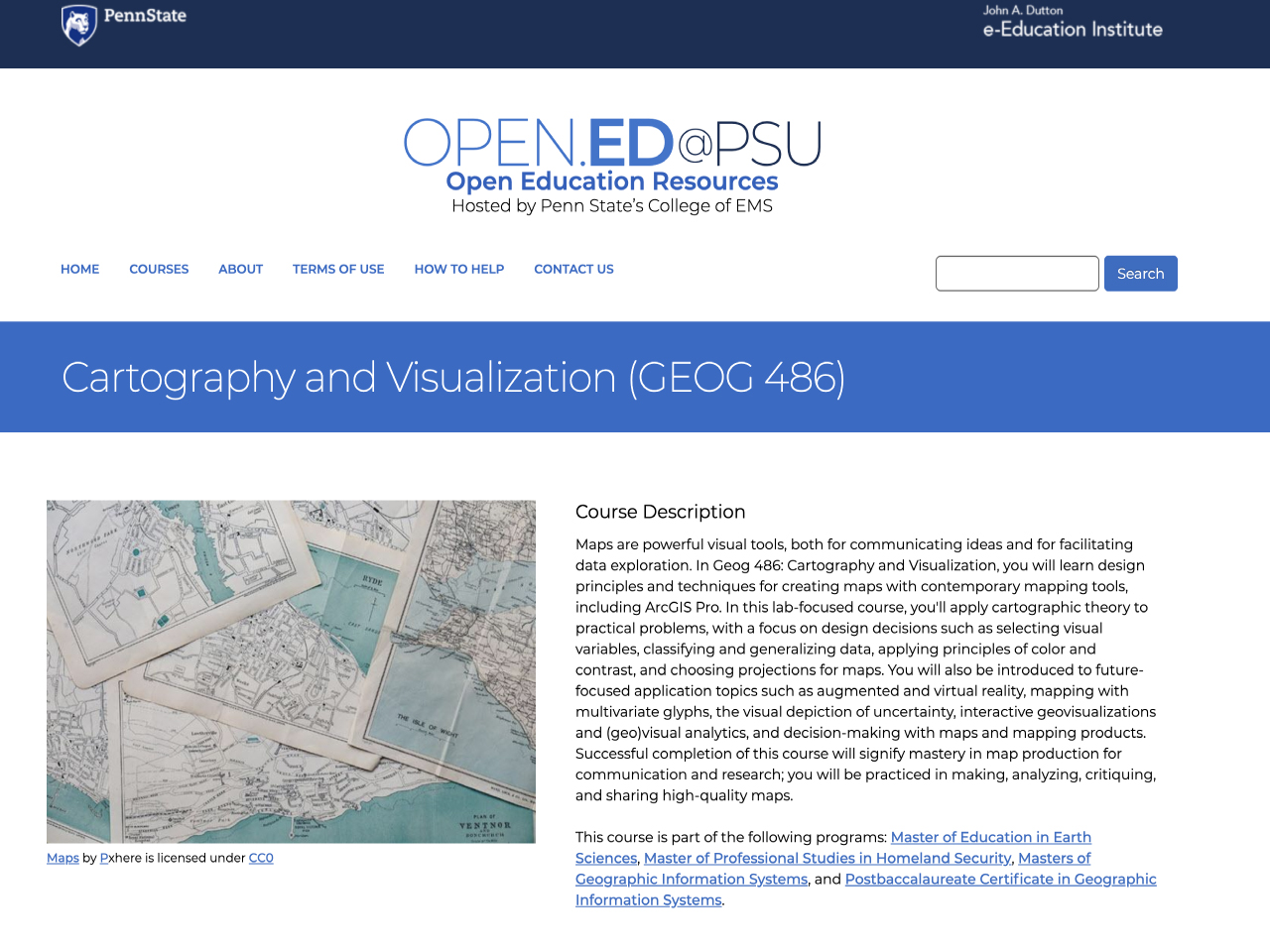1270x952 pixels.
Task: Click the Cartography and Visualization (GEOG 486) title
Action: click(x=453, y=378)
